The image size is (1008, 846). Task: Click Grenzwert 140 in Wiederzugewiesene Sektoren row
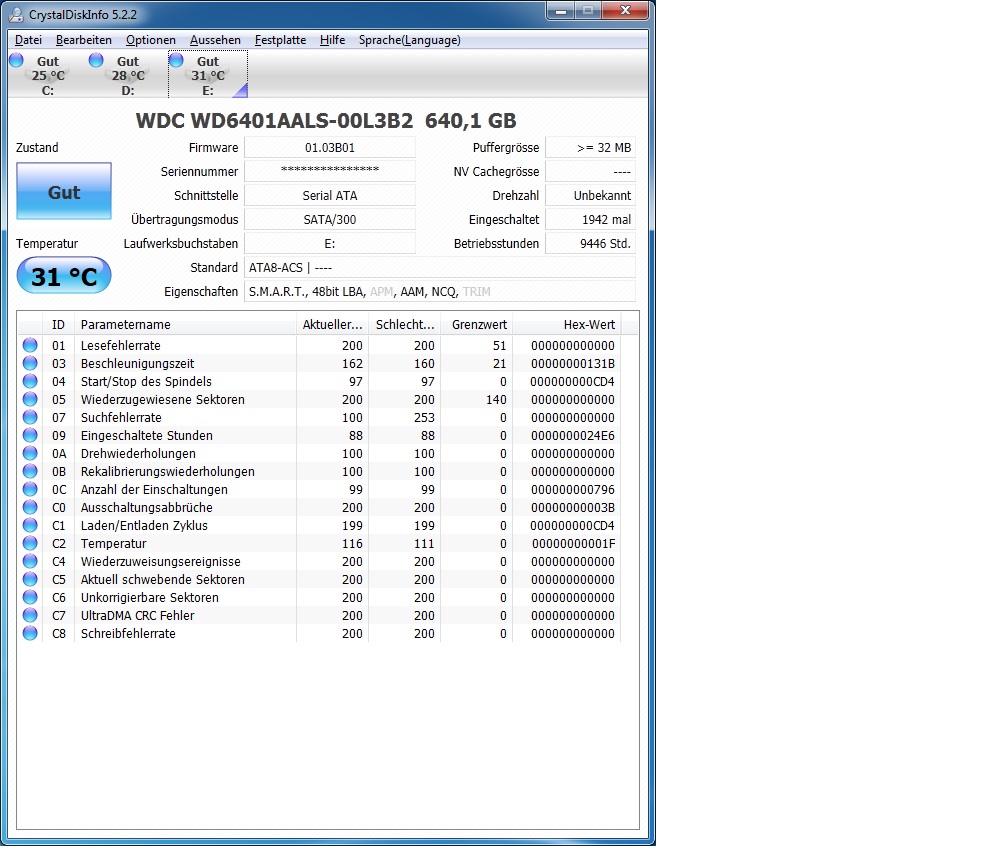pyautogui.click(x=496, y=400)
